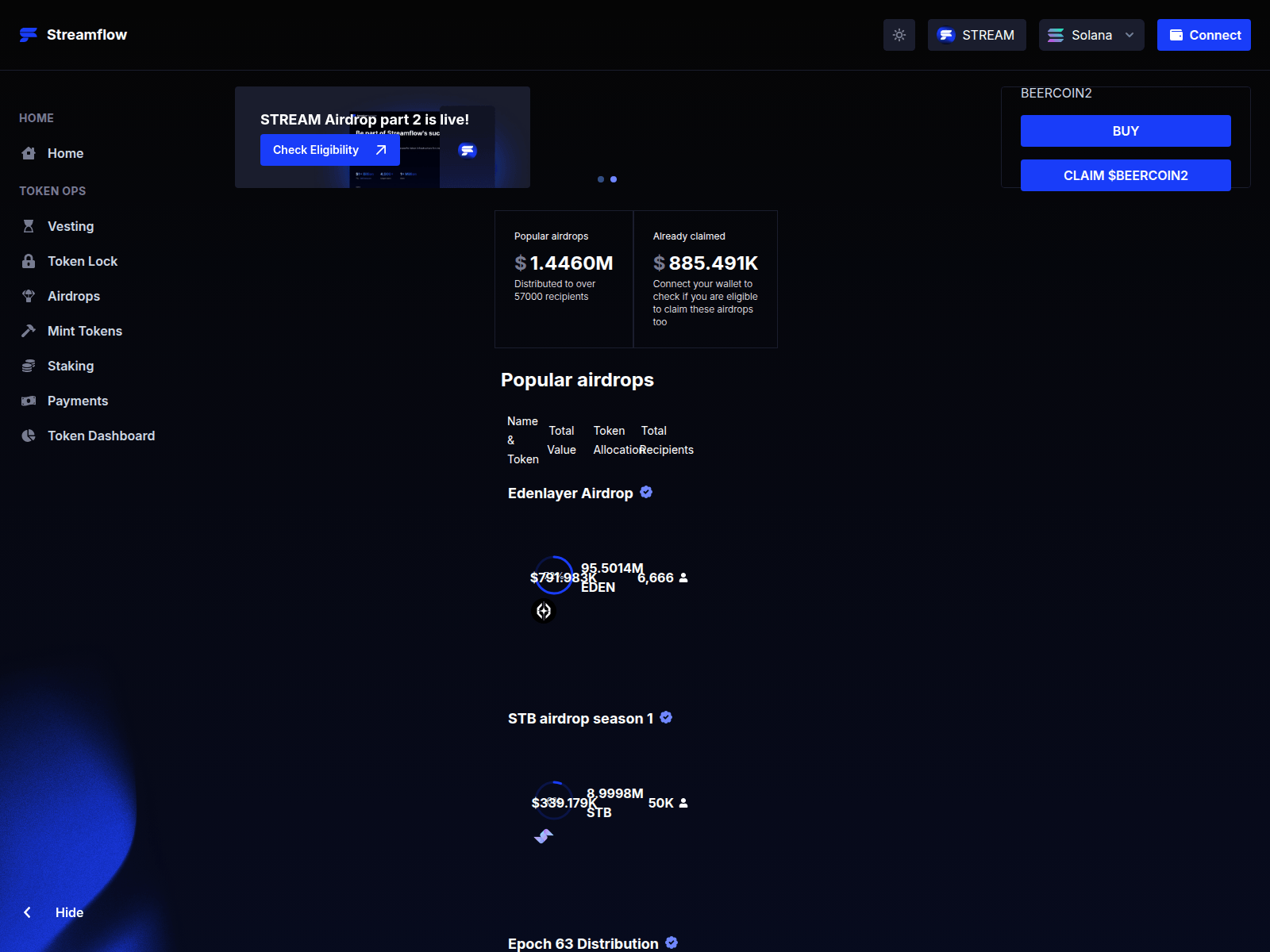Viewport: 1270px width, 952px height.
Task: Click the Payments icon in the sidebar
Action: tap(29, 401)
